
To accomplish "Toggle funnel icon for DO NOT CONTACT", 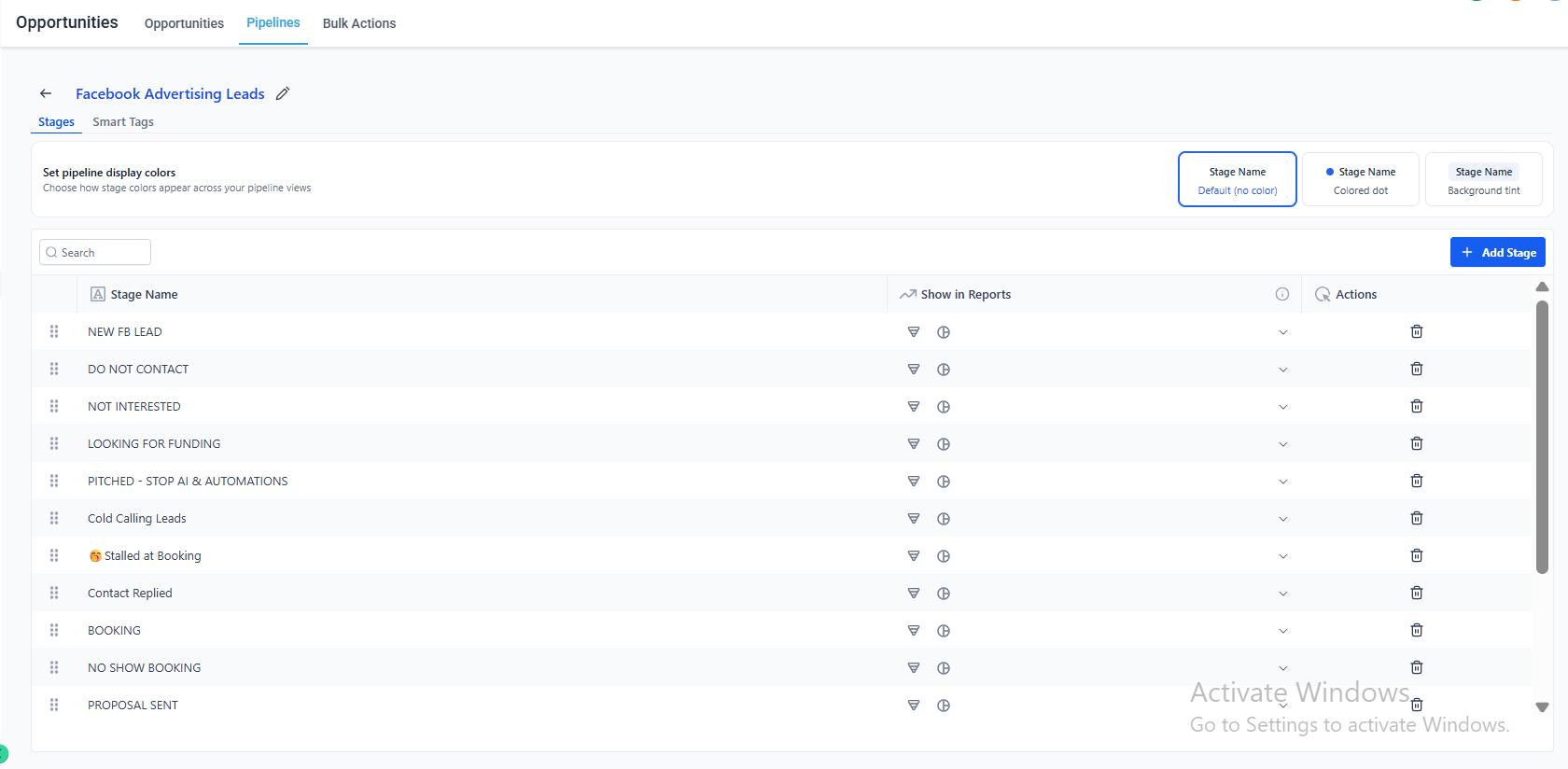I will (914, 369).
